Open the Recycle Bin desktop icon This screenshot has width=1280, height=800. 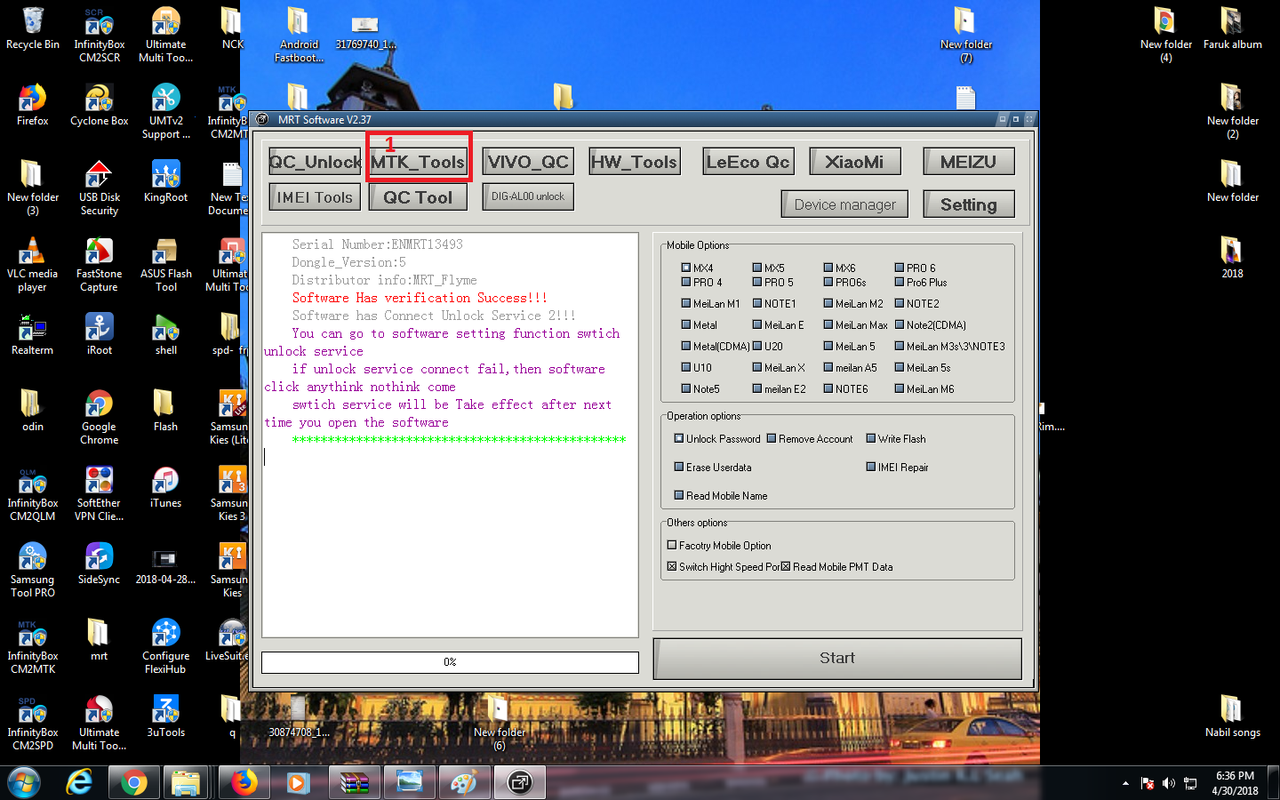(x=32, y=28)
